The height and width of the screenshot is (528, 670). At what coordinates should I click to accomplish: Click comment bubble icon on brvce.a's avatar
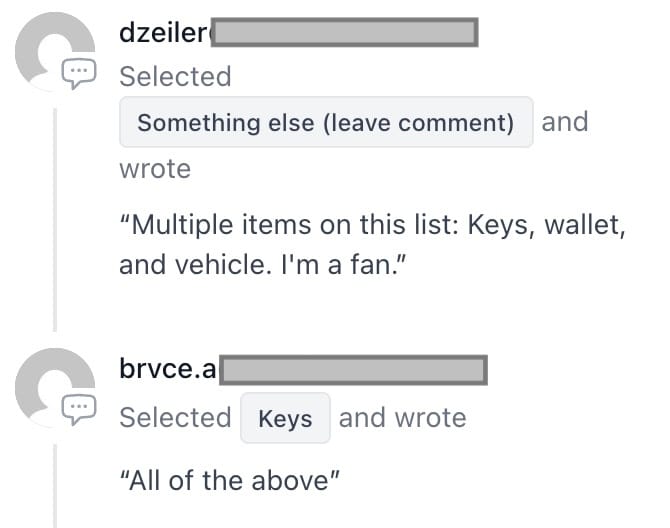pos(79,406)
